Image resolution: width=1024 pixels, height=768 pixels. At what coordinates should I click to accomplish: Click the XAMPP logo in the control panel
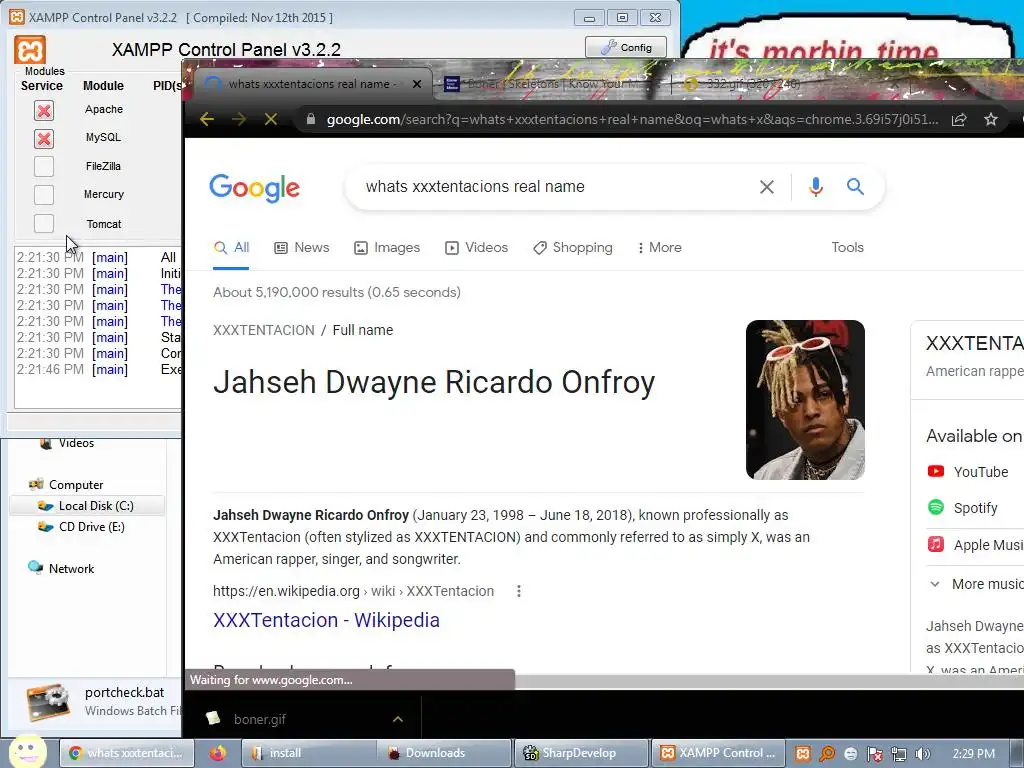[30, 50]
